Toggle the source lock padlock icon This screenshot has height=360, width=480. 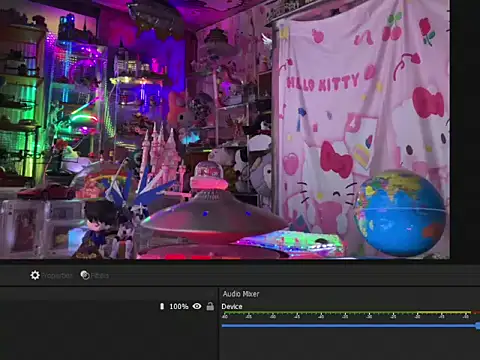click(210, 306)
